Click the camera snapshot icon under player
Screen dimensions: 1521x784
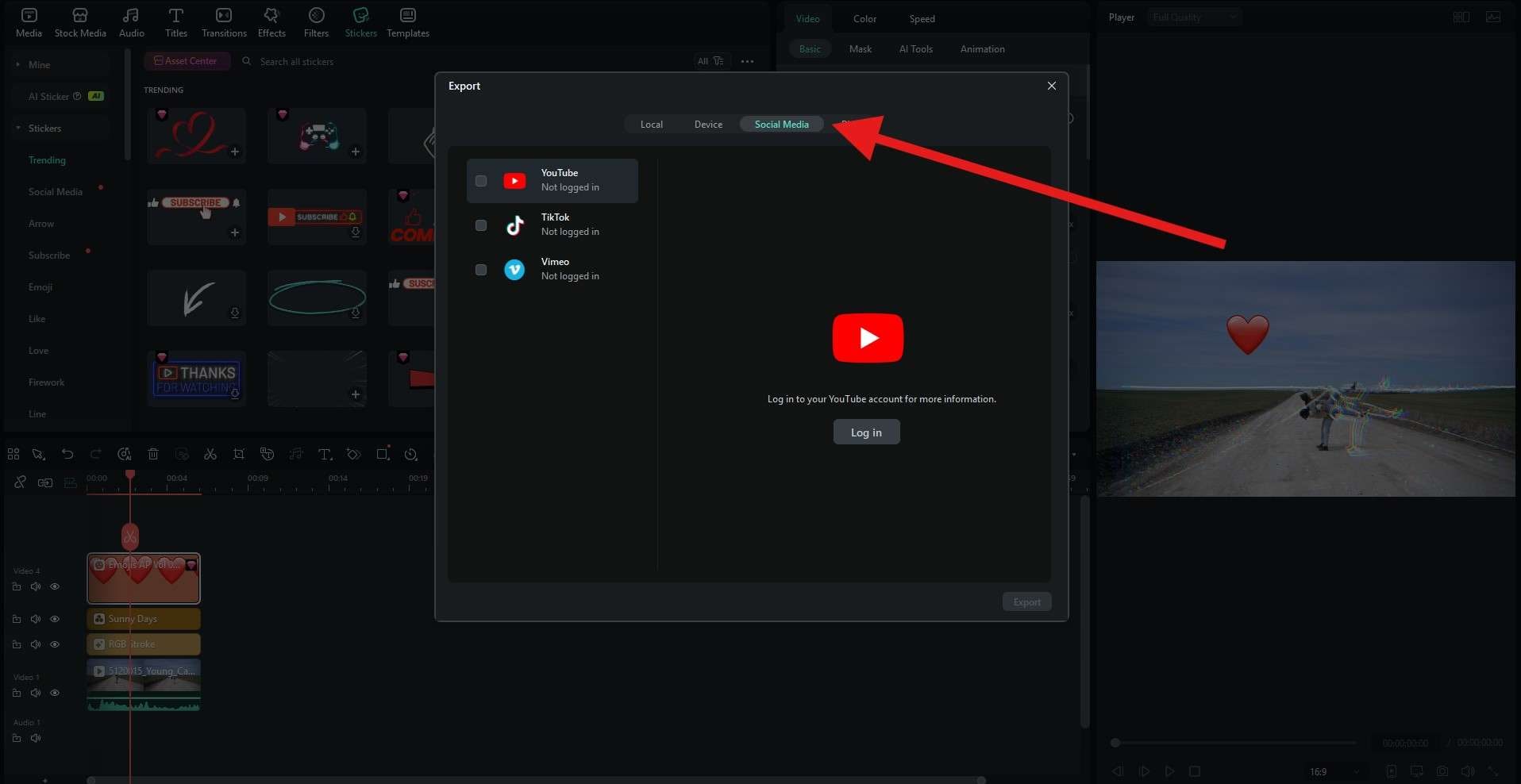point(1442,771)
